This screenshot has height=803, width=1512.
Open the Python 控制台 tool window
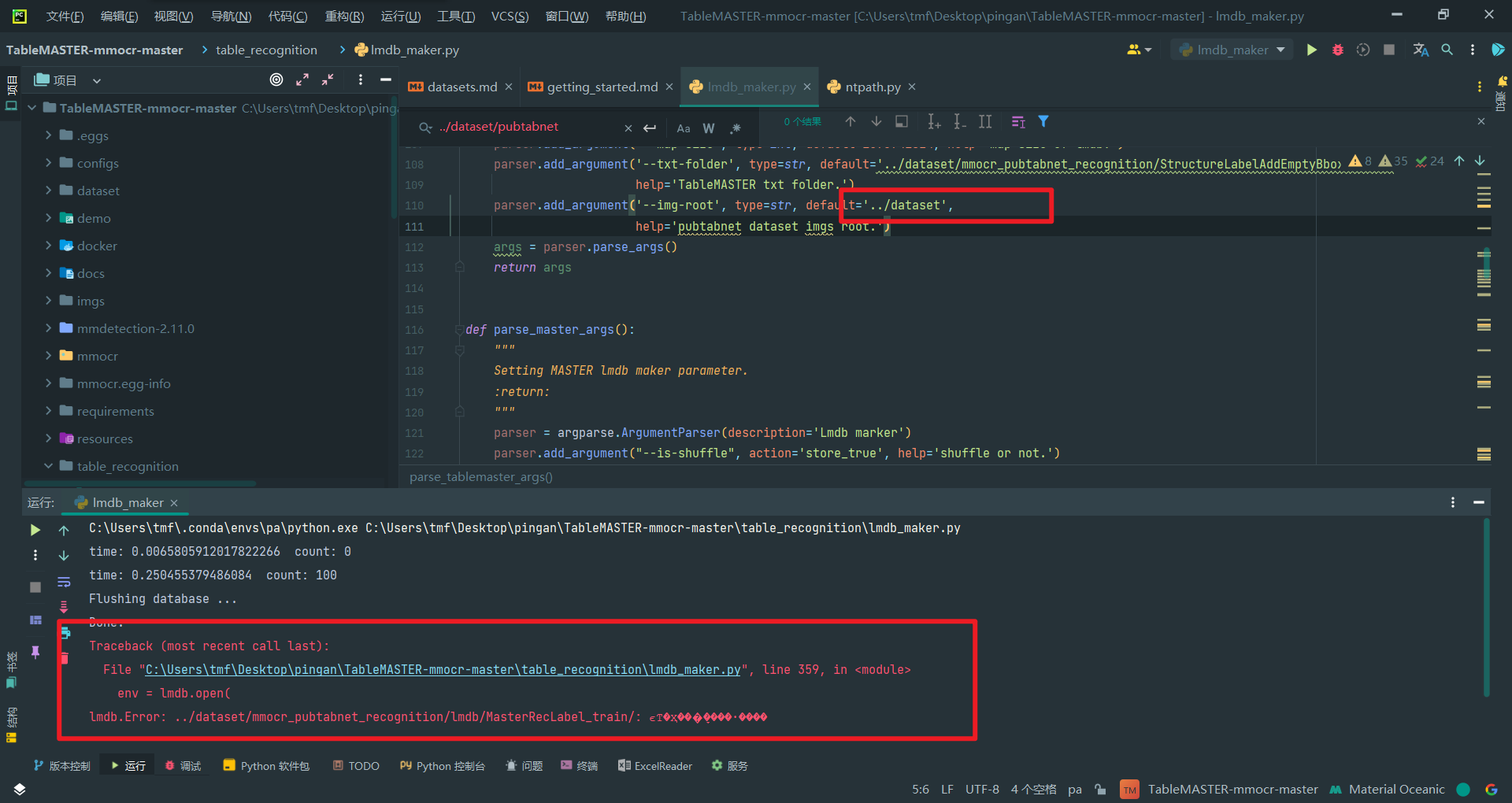tap(442, 765)
